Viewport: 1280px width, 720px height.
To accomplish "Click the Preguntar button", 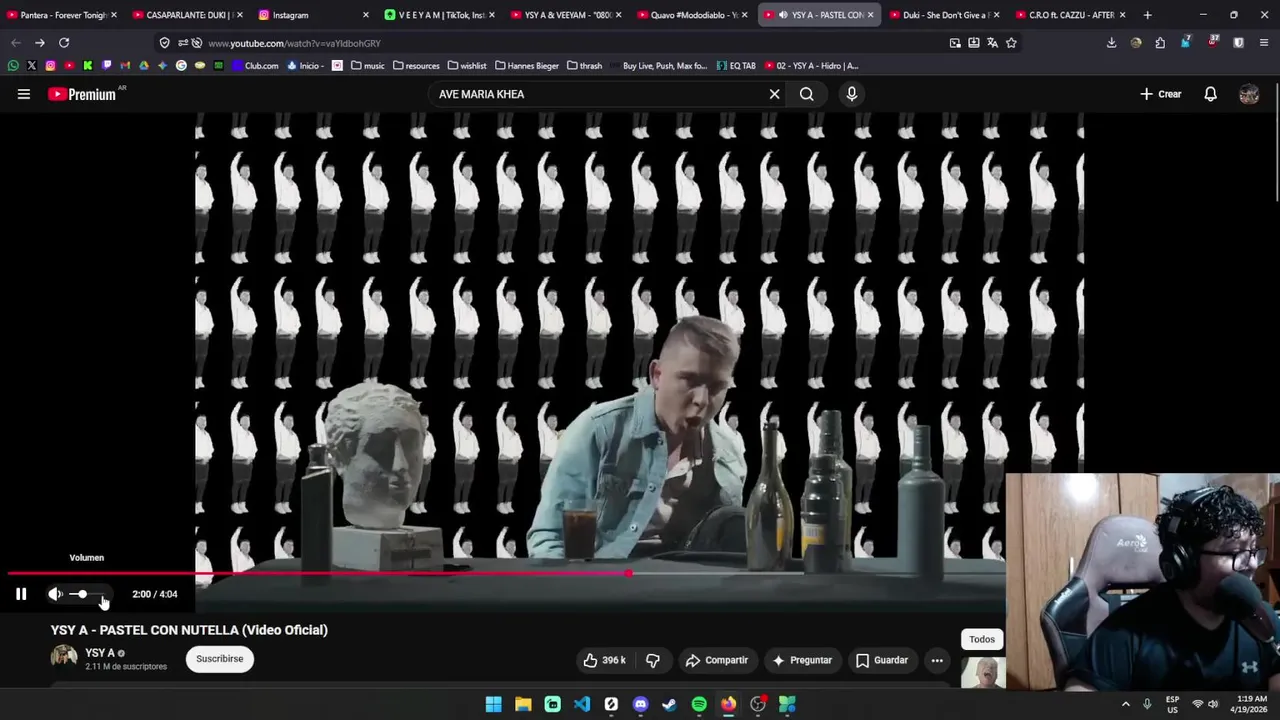I will click(801, 660).
